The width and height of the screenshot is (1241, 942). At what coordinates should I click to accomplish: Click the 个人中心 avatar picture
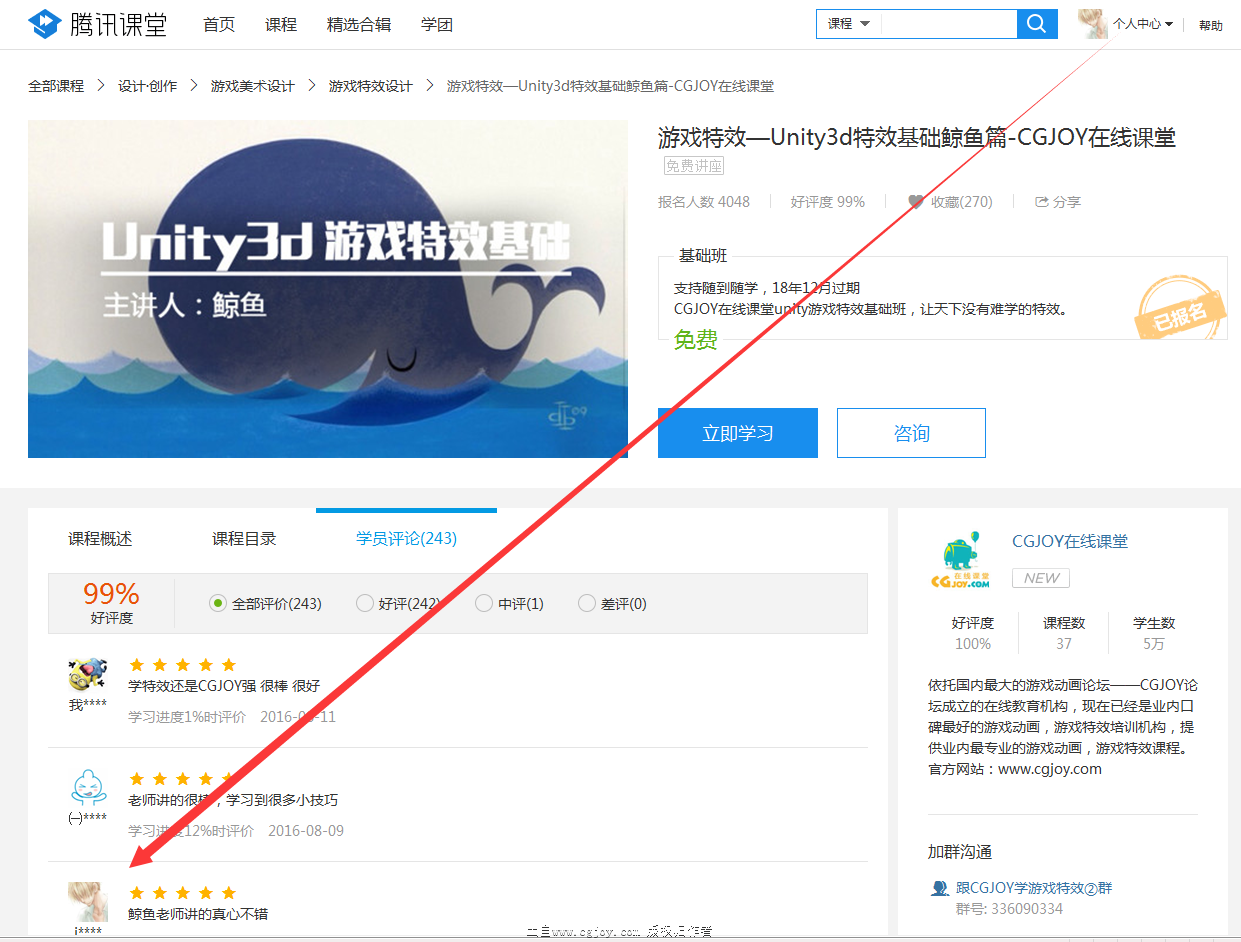pyautogui.click(x=1092, y=24)
